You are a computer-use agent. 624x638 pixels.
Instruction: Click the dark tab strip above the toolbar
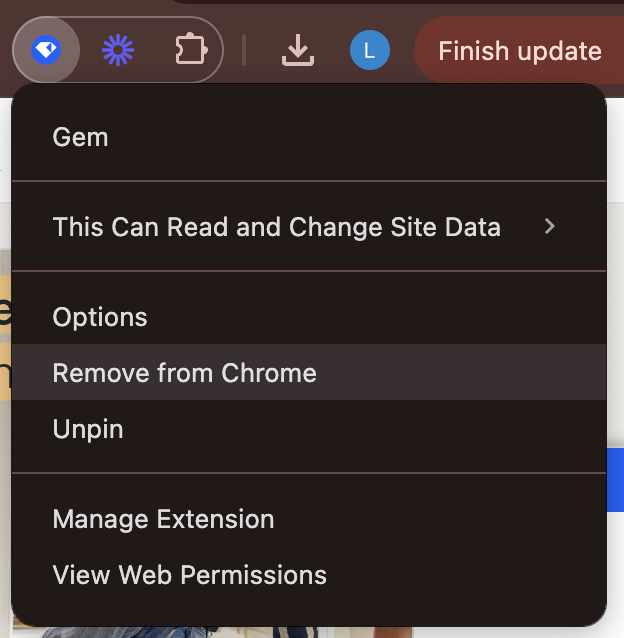pyautogui.click(x=399, y=2)
